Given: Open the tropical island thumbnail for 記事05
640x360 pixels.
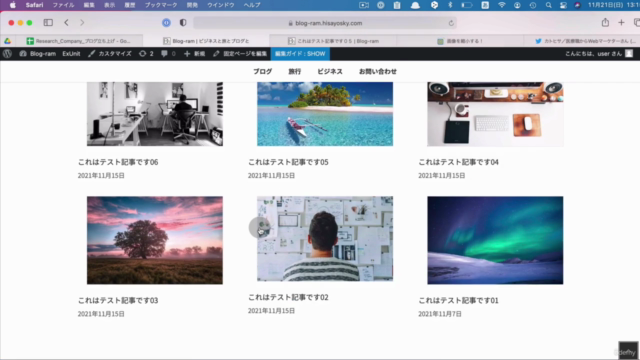Looking at the screenshot, I should tap(325, 113).
